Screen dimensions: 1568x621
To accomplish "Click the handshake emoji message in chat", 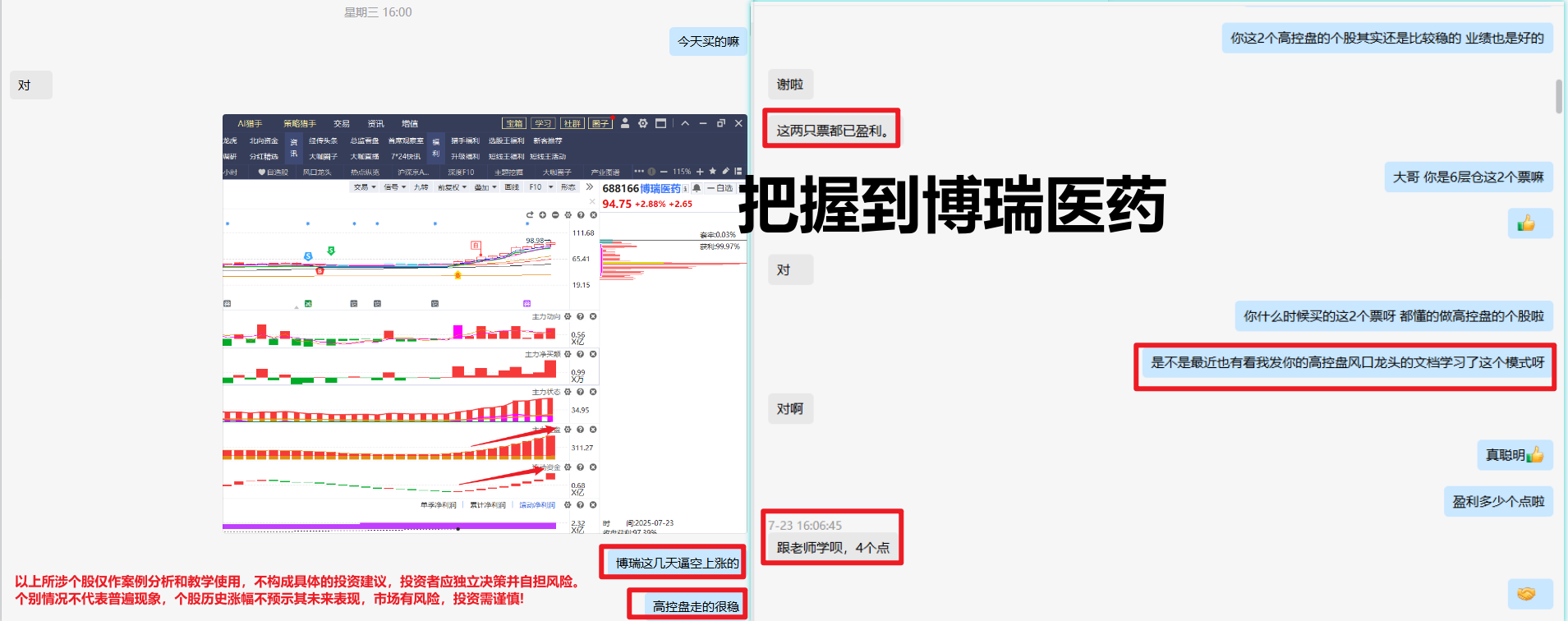I will pos(1530,594).
